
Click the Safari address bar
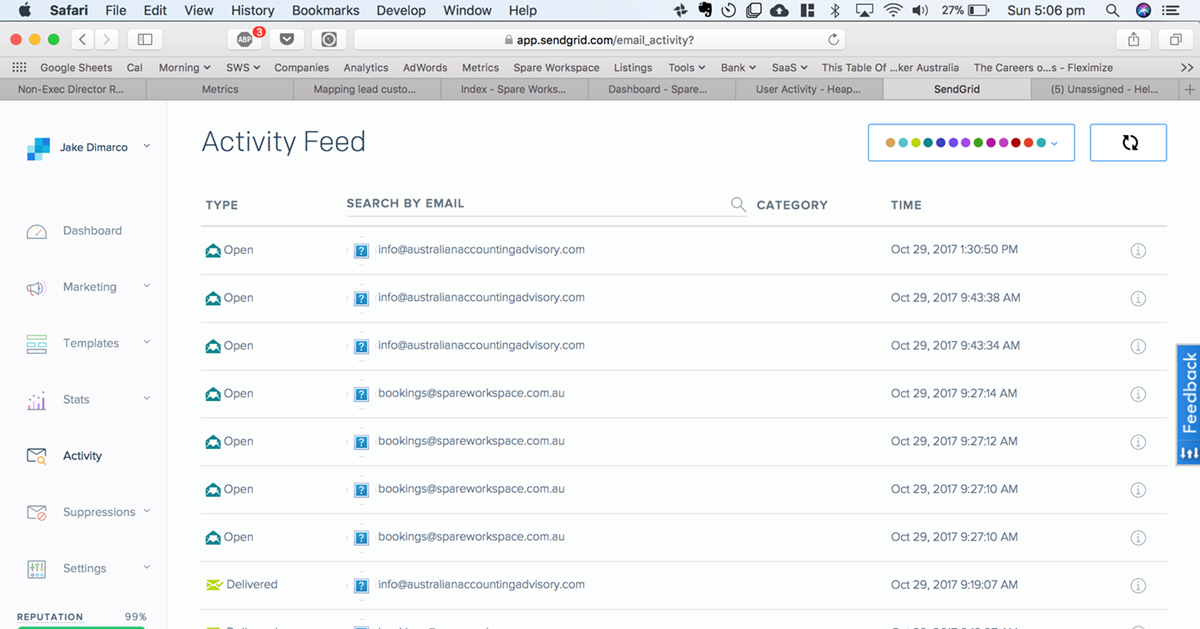click(599, 40)
